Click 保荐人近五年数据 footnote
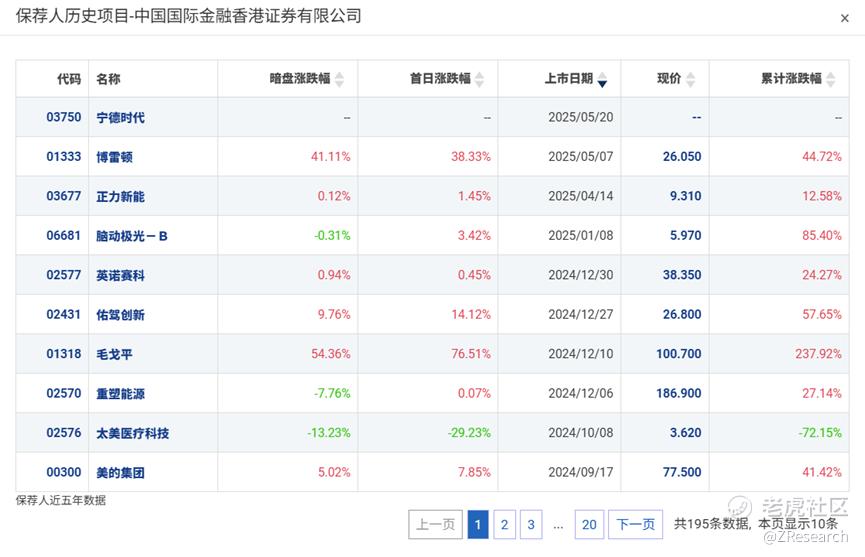 pos(61,500)
